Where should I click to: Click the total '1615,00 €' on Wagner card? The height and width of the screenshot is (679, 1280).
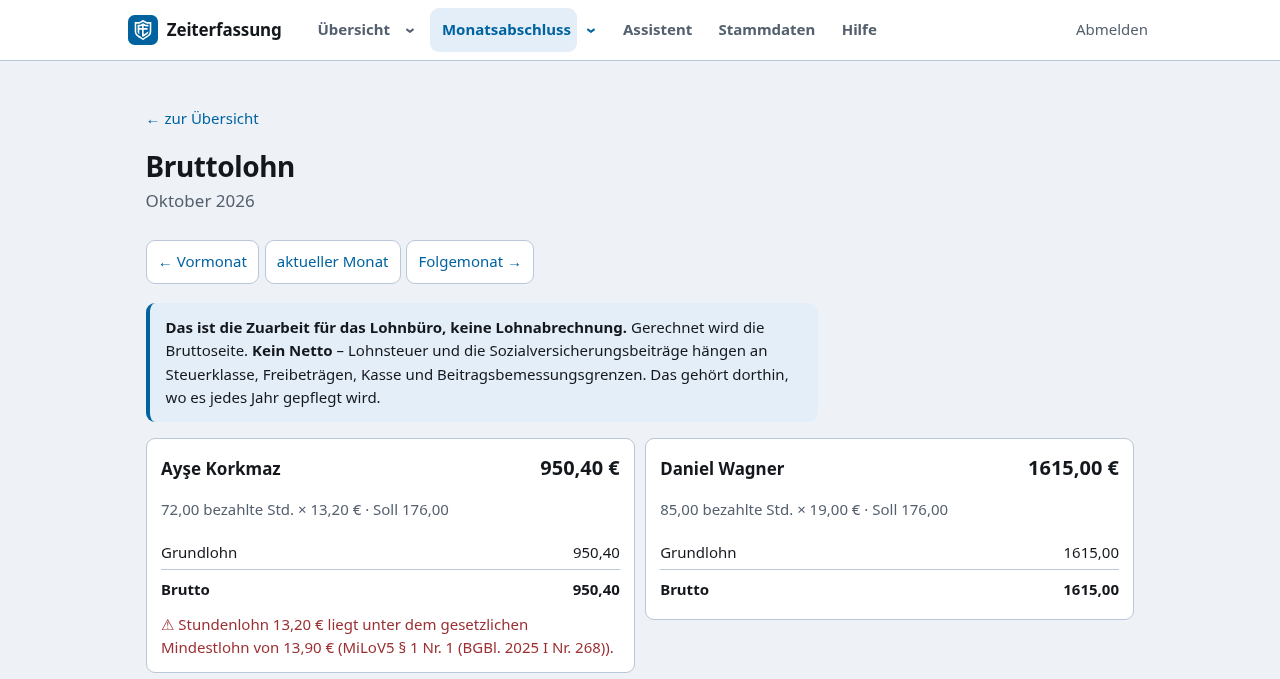[1073, 468]
